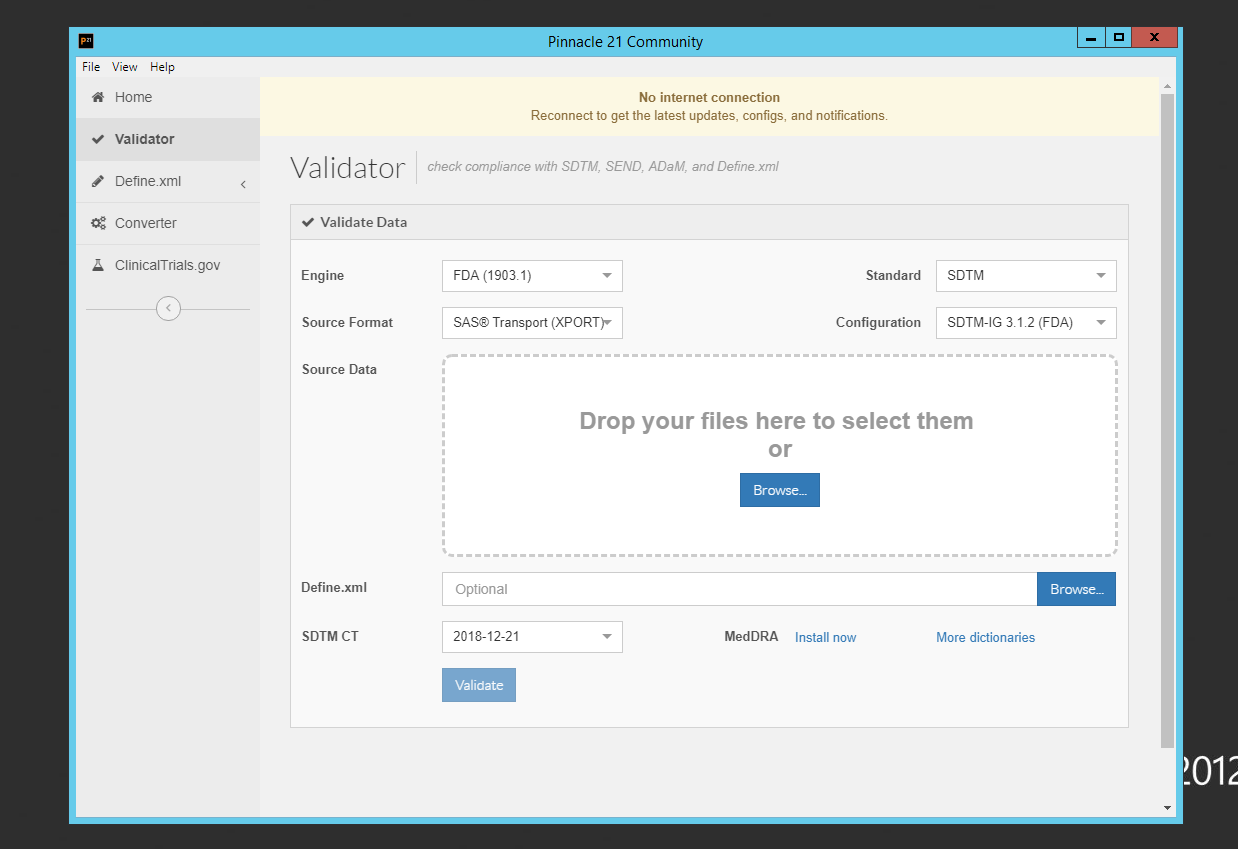
Task: Open the View menu
Action: tap(125, 67)
